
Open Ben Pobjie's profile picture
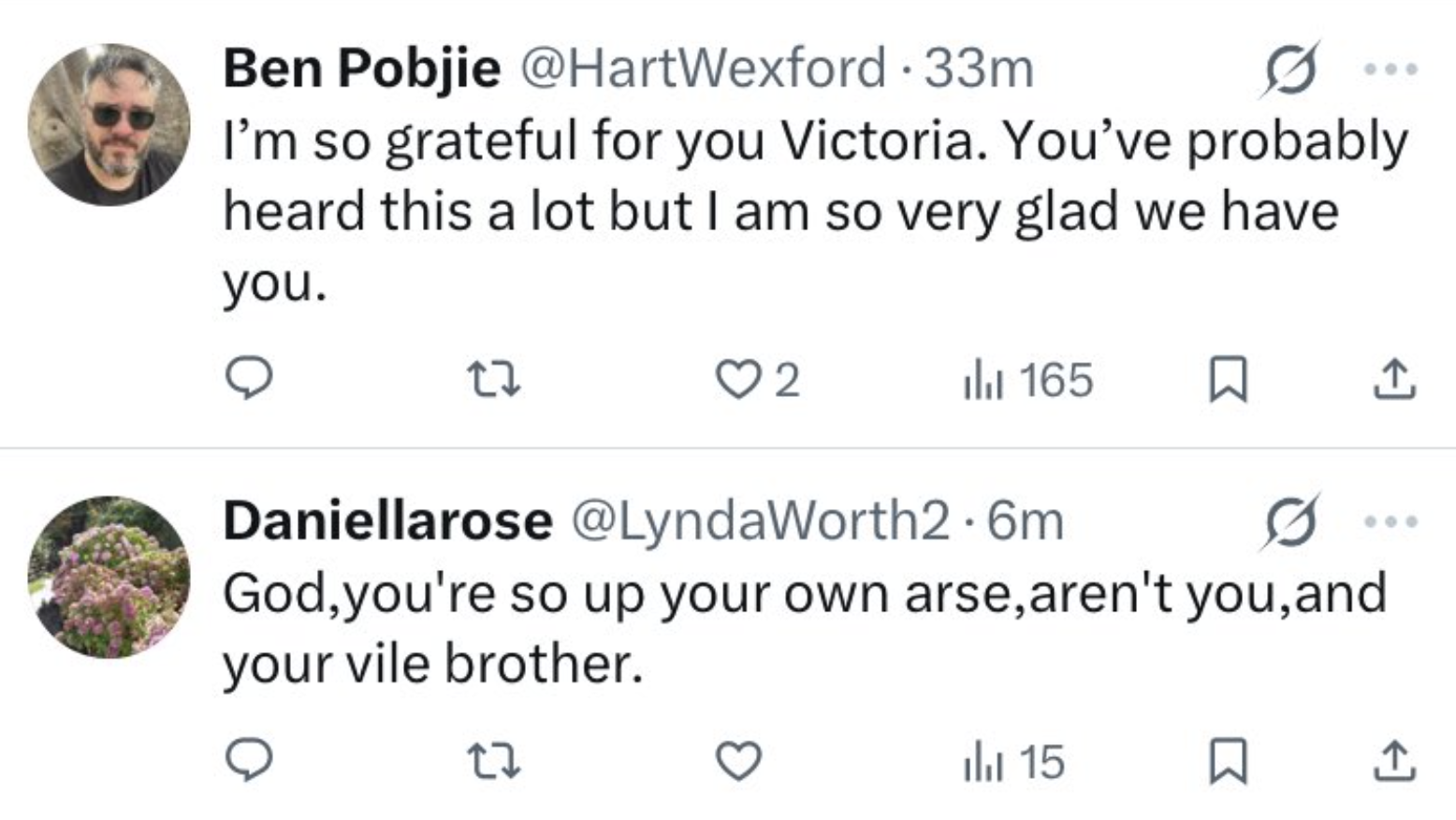click(109, 124)
